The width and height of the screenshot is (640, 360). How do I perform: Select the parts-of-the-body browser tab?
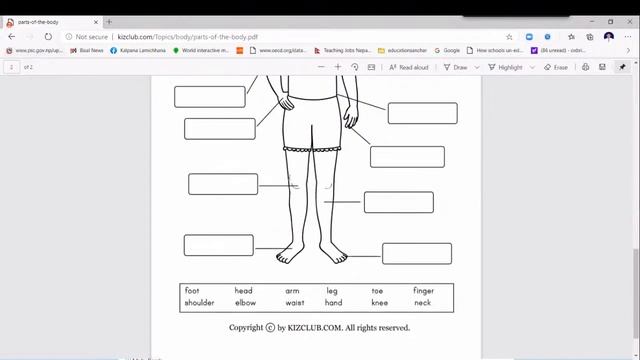(x=52, y=22)
